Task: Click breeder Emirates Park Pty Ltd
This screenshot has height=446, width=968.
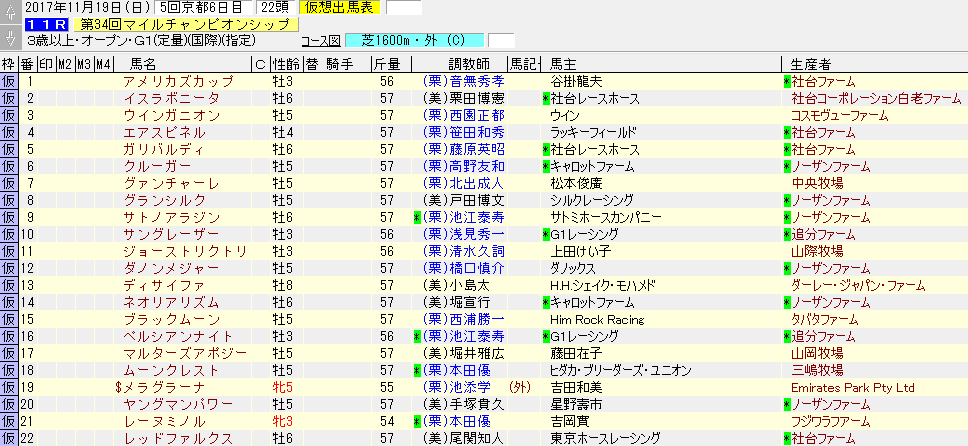Action: 853,387
